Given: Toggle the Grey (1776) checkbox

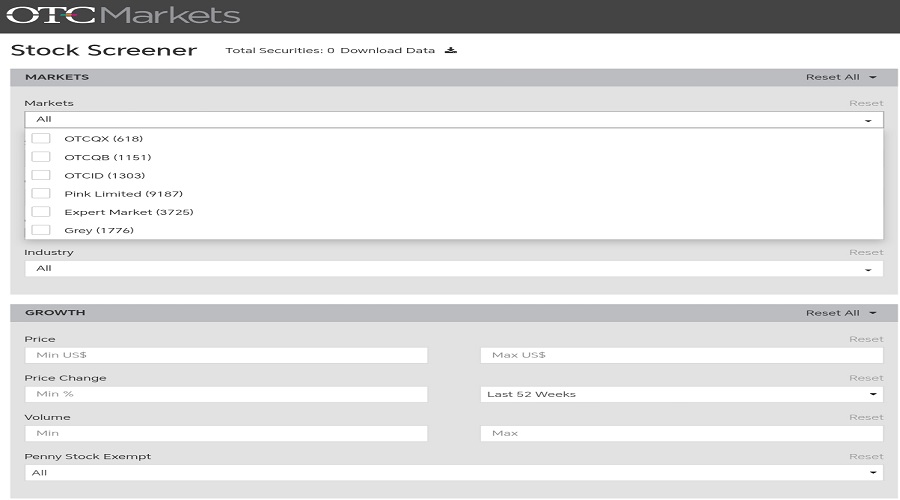Looking at the screenshot, I should (41, 230).
